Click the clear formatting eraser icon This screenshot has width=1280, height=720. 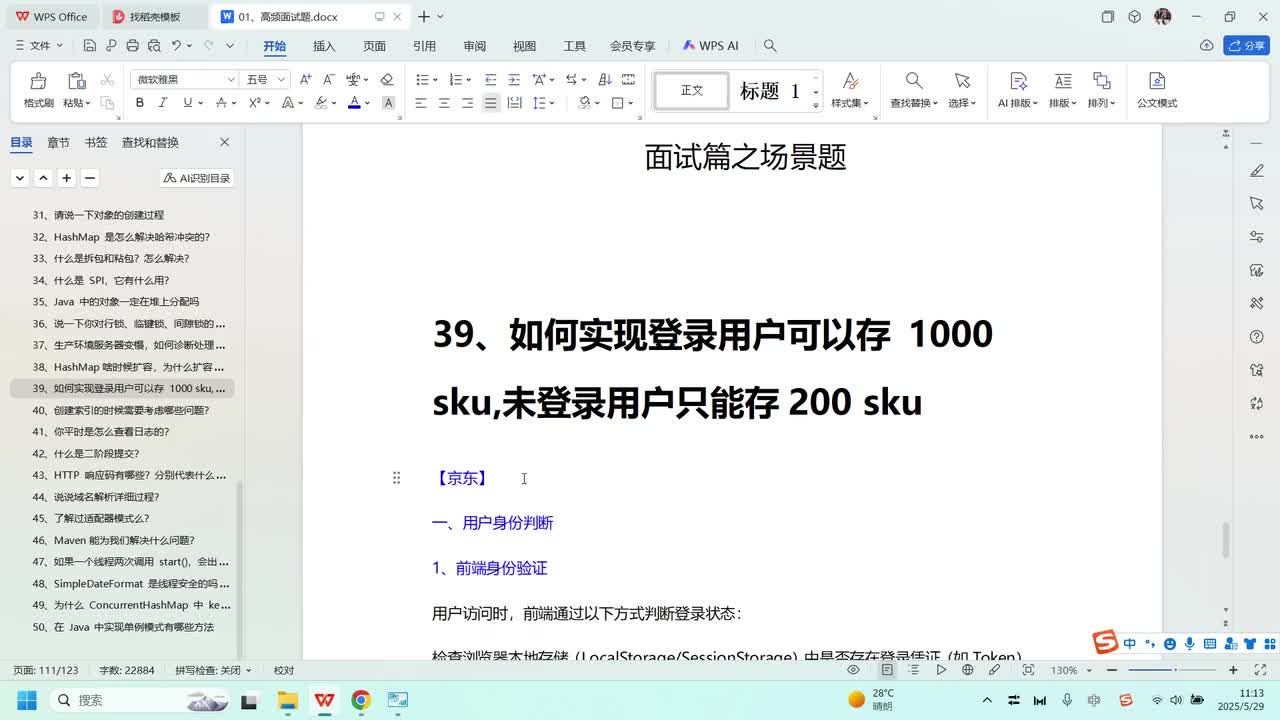click(387, 79)
